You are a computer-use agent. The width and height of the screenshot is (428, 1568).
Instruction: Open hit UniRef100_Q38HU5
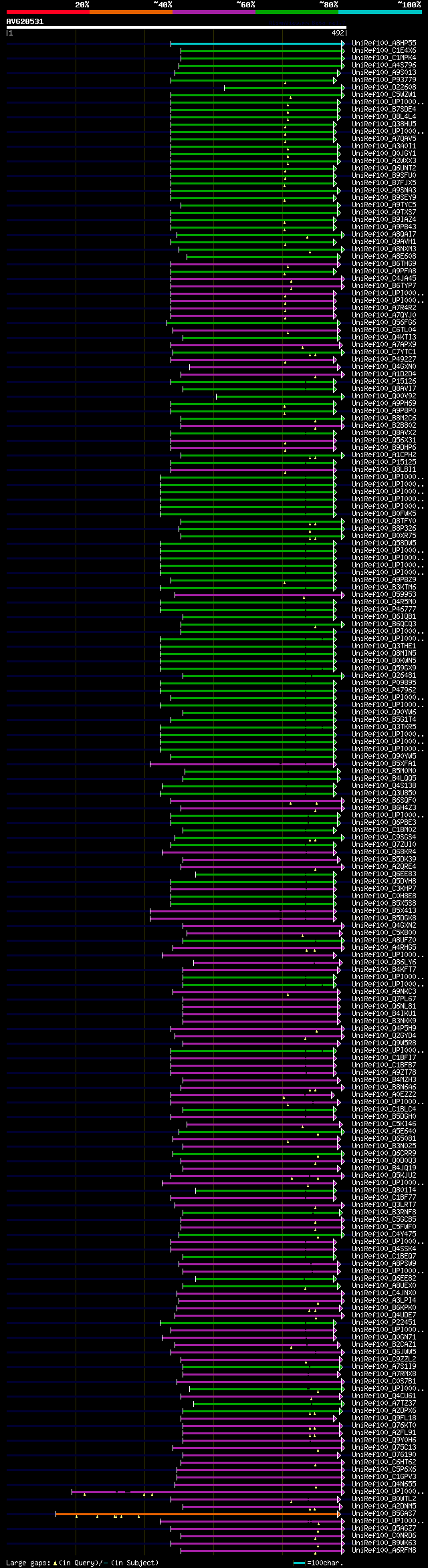tap(384, 124)
